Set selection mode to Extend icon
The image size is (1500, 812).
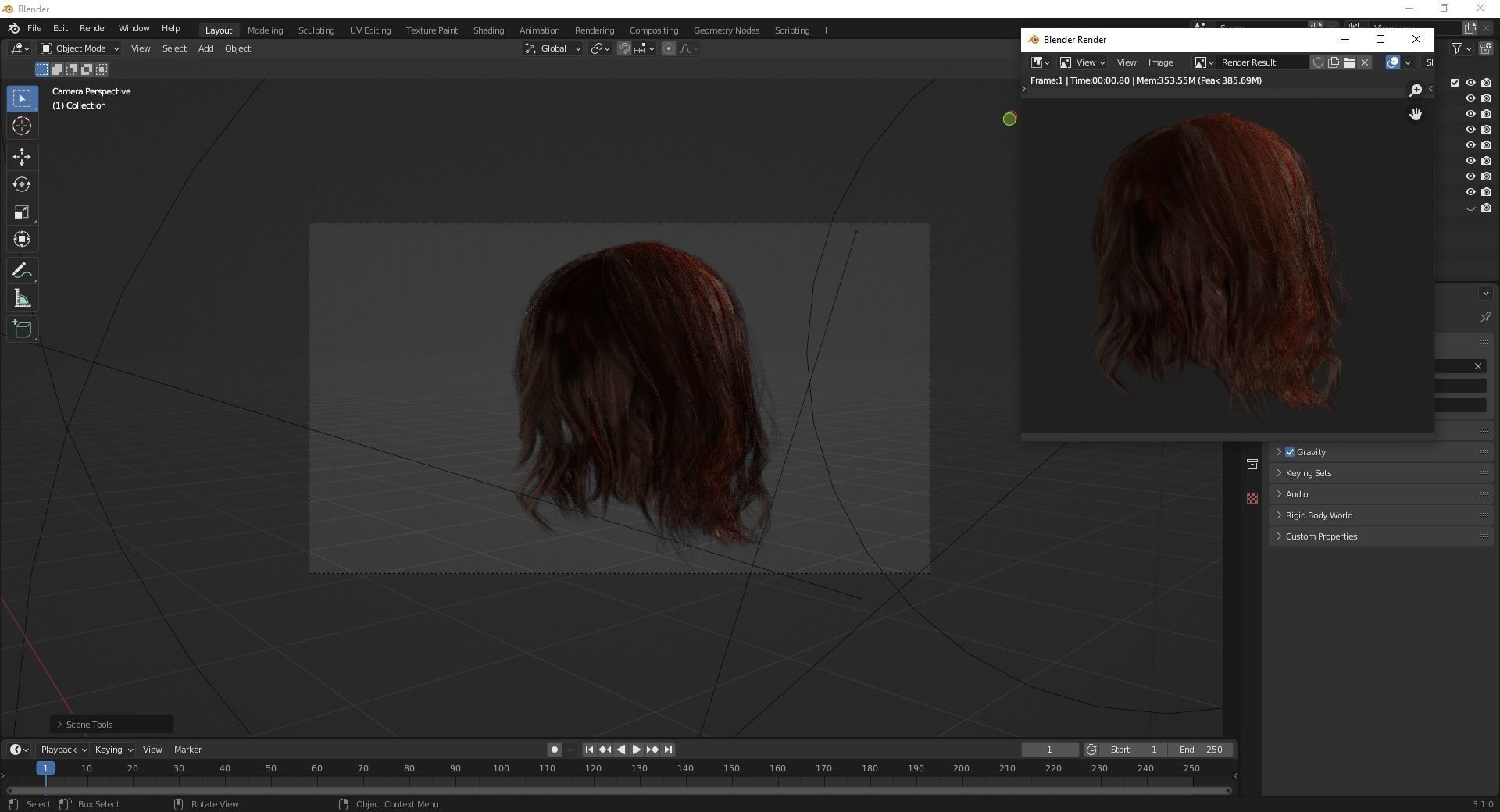(x=57, y=69)
